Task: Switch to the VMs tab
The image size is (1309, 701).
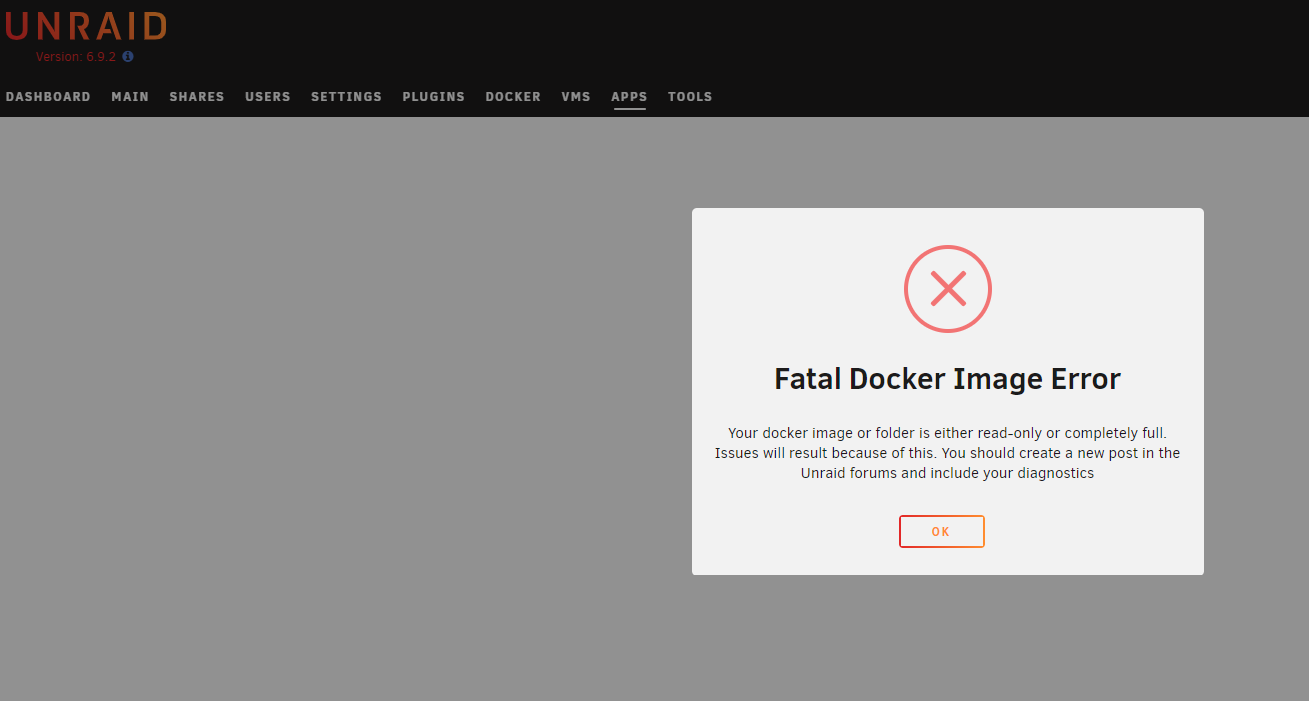Action: pos(576,97)
